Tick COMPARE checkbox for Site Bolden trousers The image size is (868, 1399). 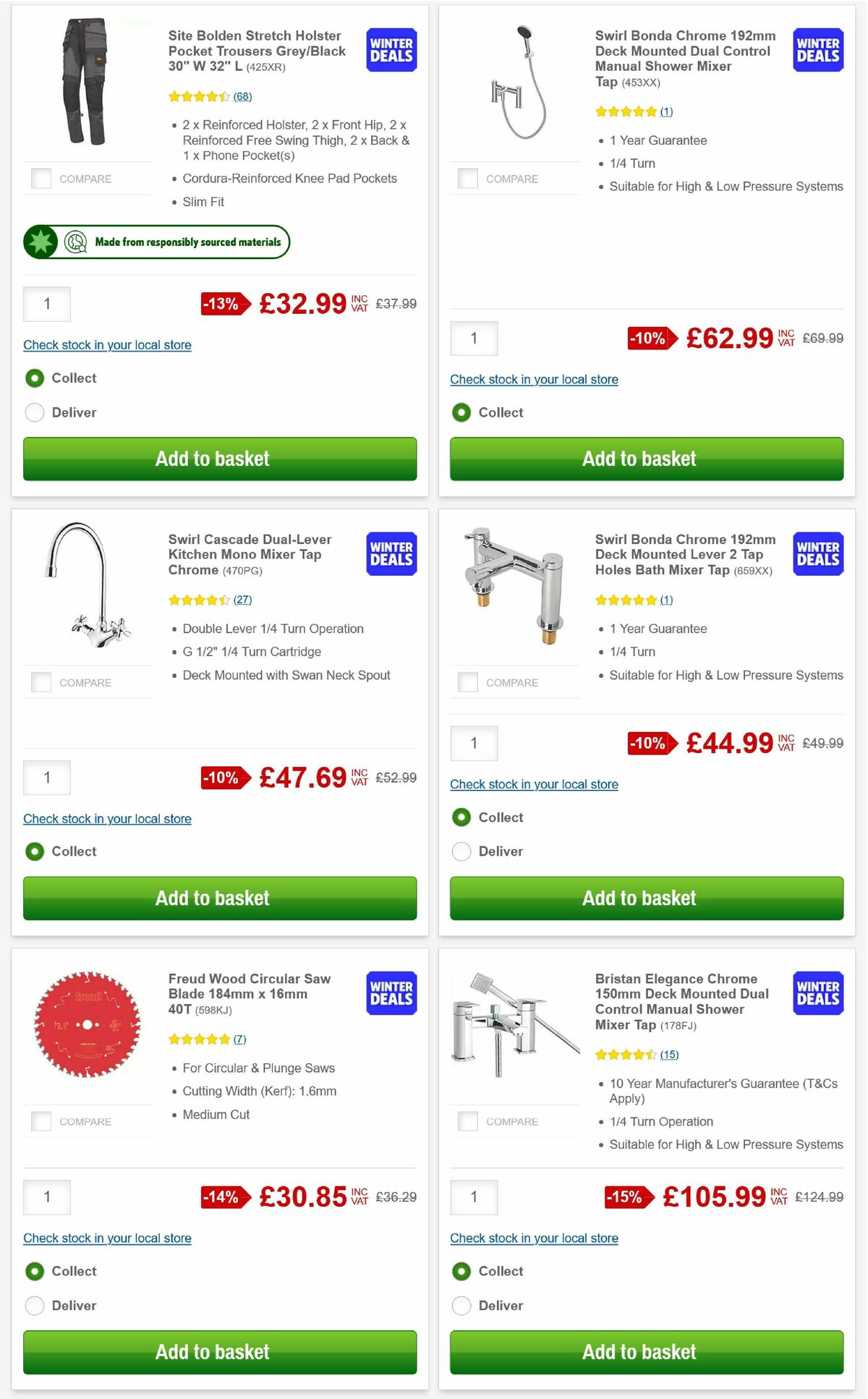[x=41, y=178]
